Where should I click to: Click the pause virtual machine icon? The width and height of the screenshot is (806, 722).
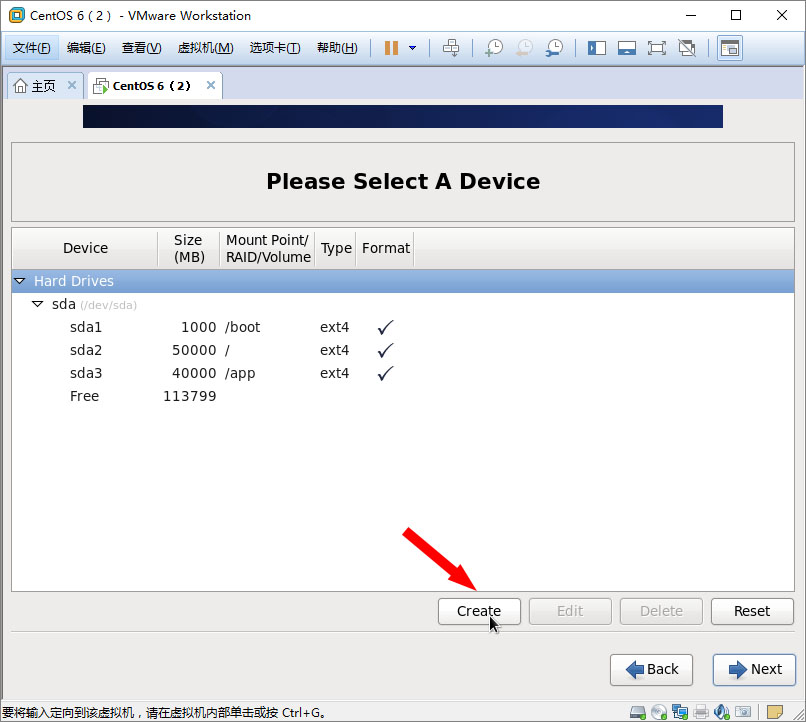[391, 48]
